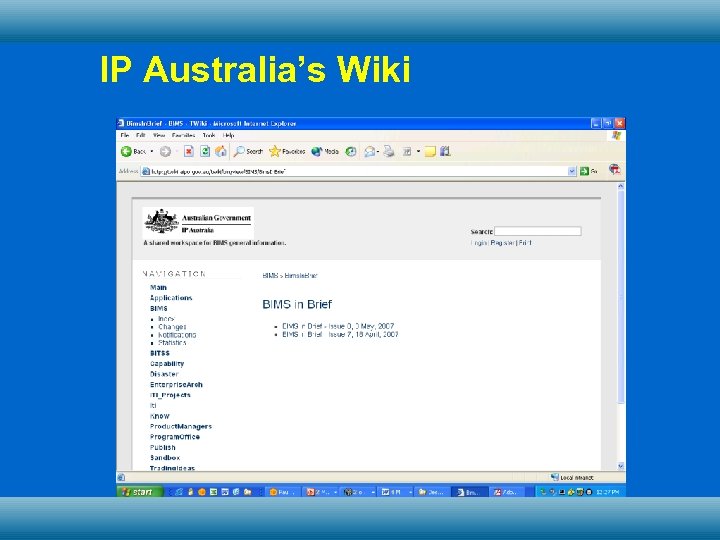Image resolution: width=720 pixels, height=540 pixels.
Task: Click the Refresh page icon
Action: (x=205, y=152)
